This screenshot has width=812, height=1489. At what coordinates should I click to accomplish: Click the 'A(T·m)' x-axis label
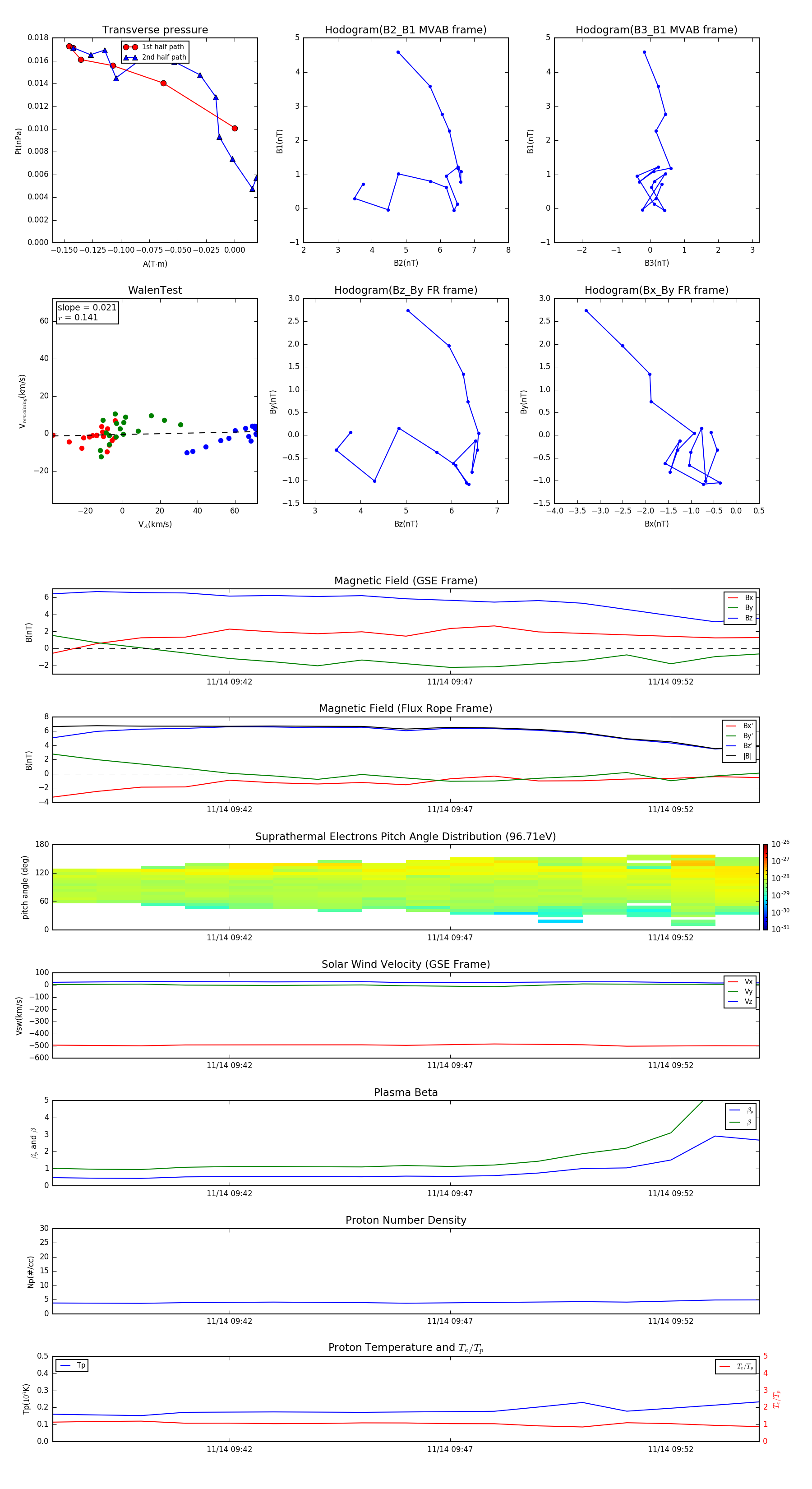coord(155,264)
